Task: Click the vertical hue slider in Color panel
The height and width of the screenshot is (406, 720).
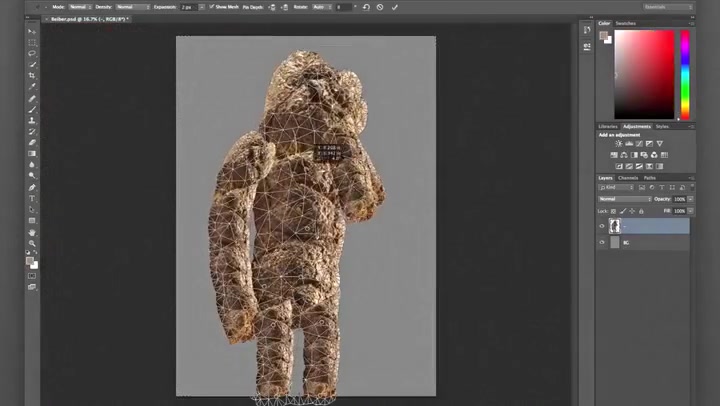Action: pyautogui.click(x=685, y=74)
